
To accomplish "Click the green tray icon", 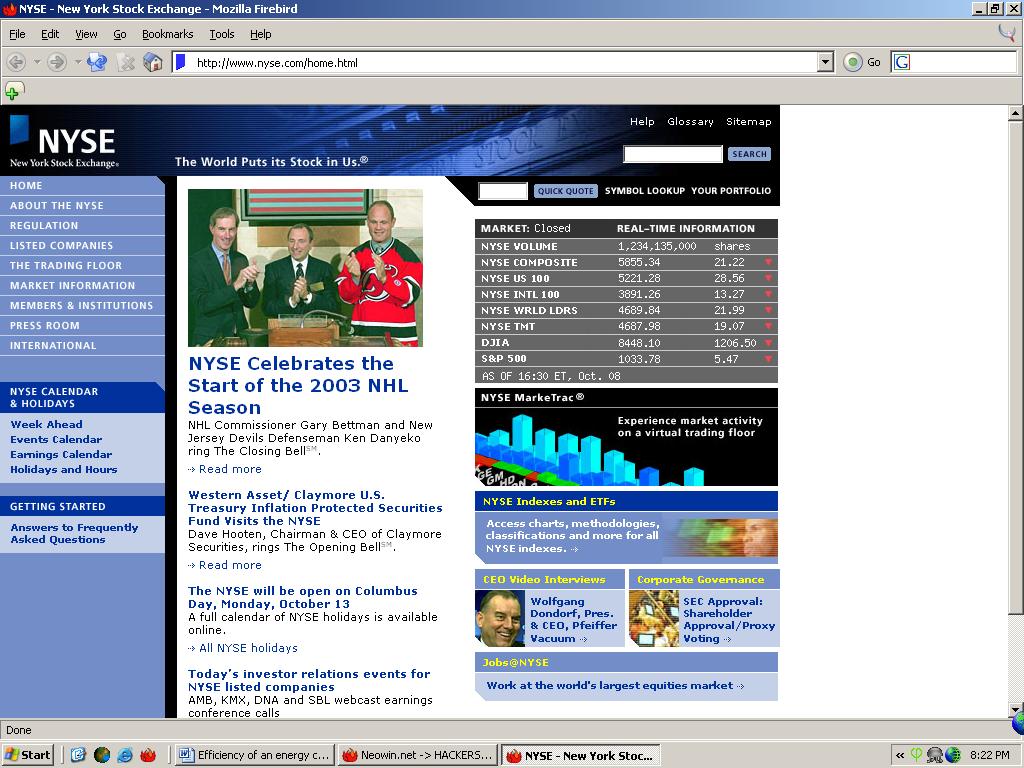I will (x=916, y=755).
